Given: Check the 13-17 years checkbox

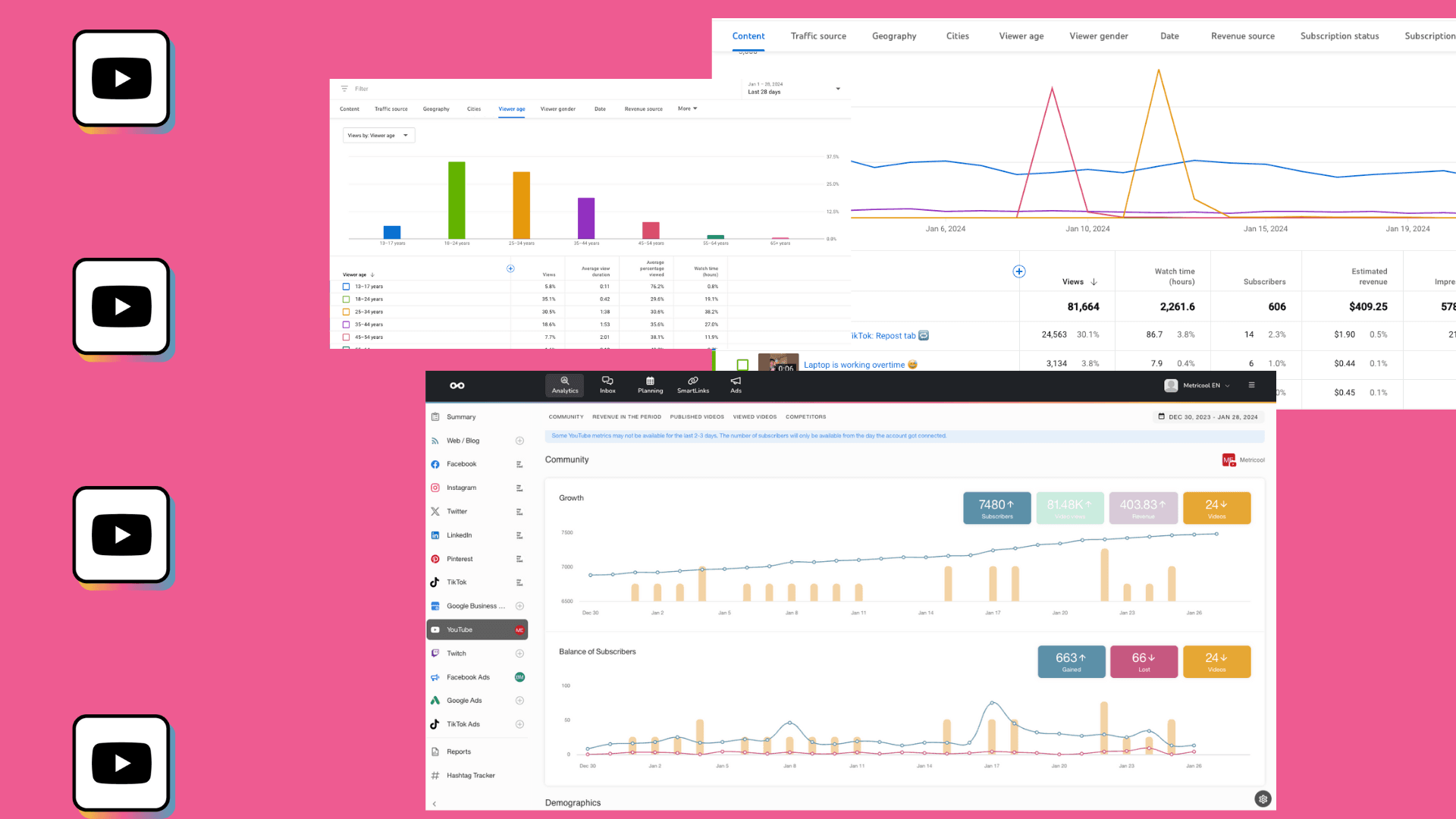Looking at the screenshot, I should click(x=347, y=287).
